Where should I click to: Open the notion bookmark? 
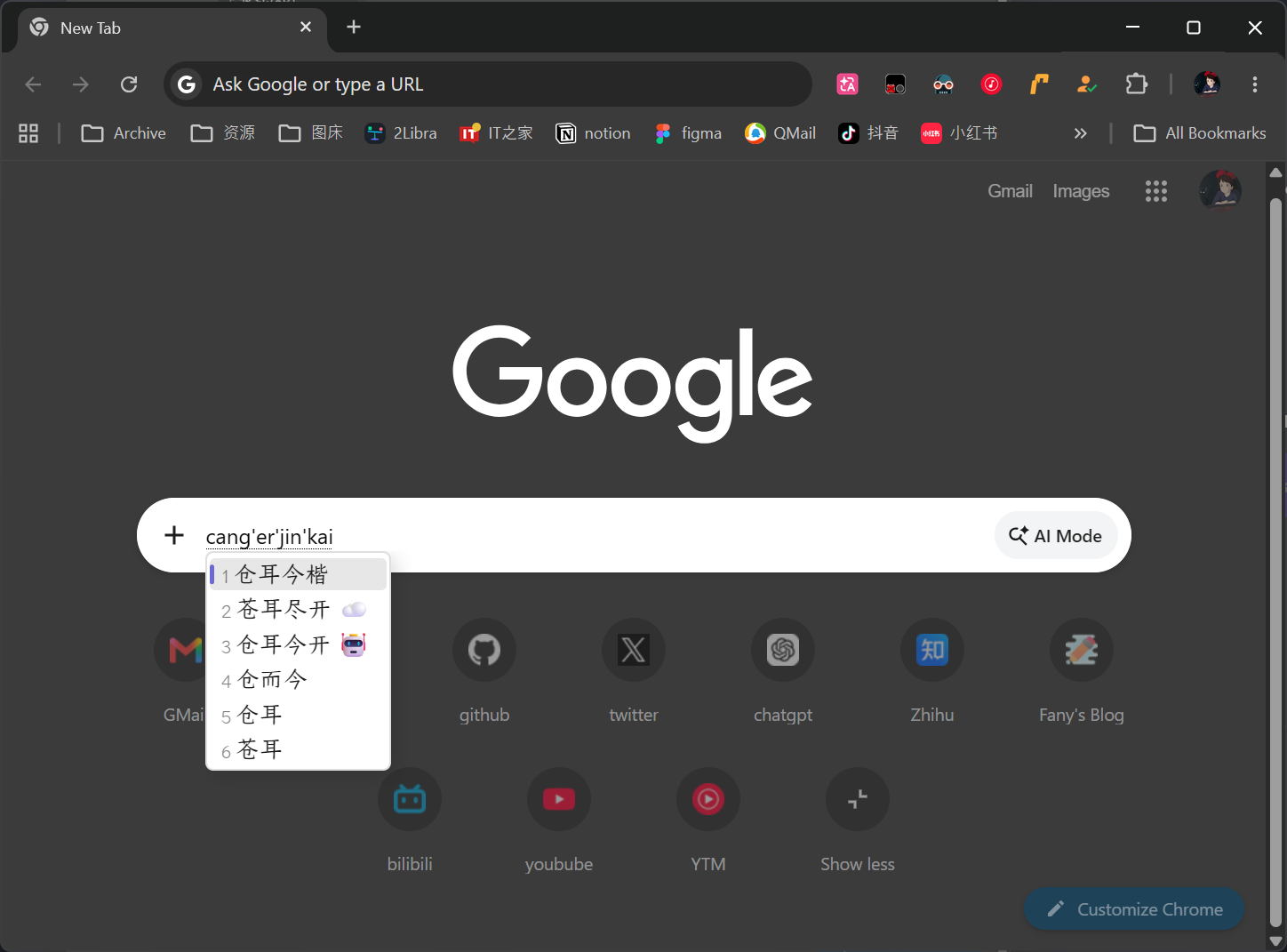coord(593,133)
